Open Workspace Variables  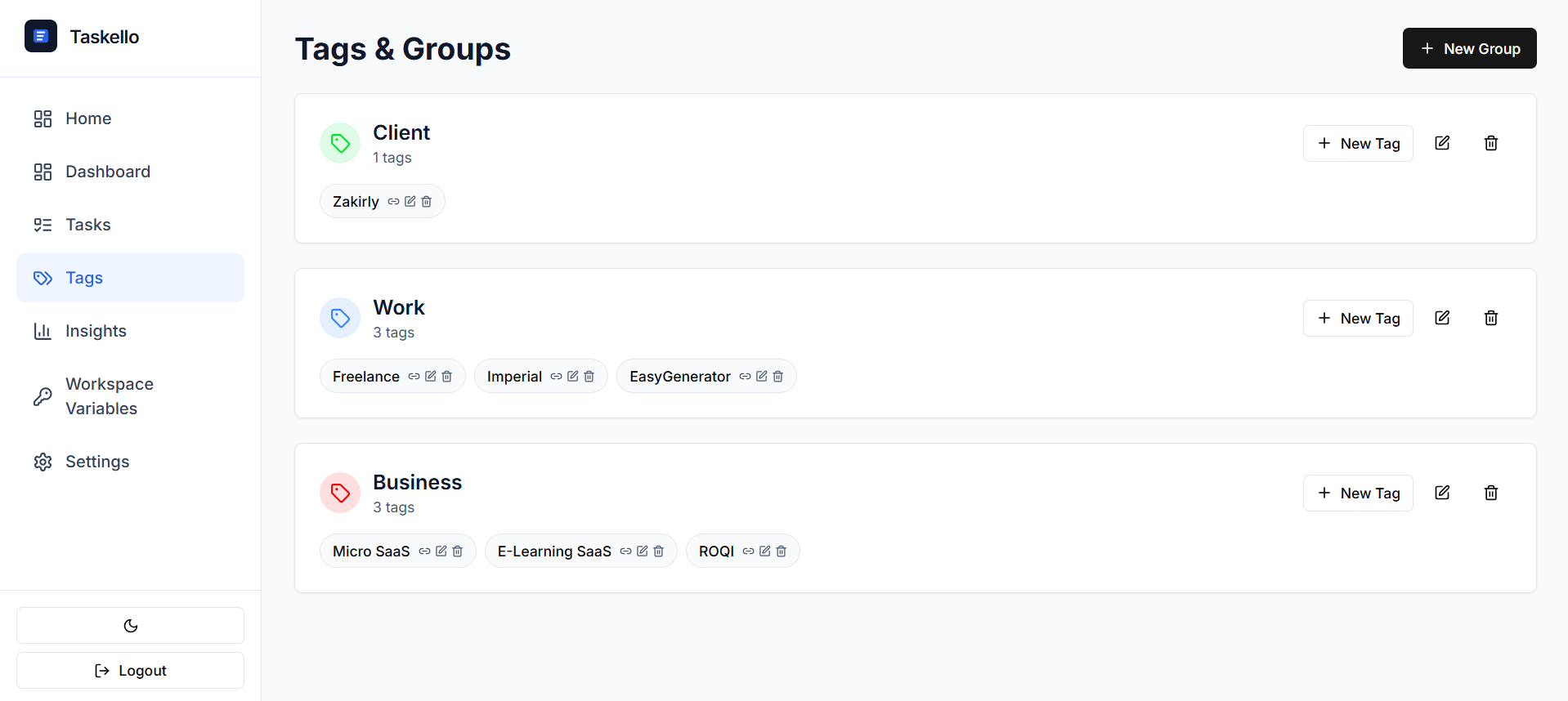(130, 396)
